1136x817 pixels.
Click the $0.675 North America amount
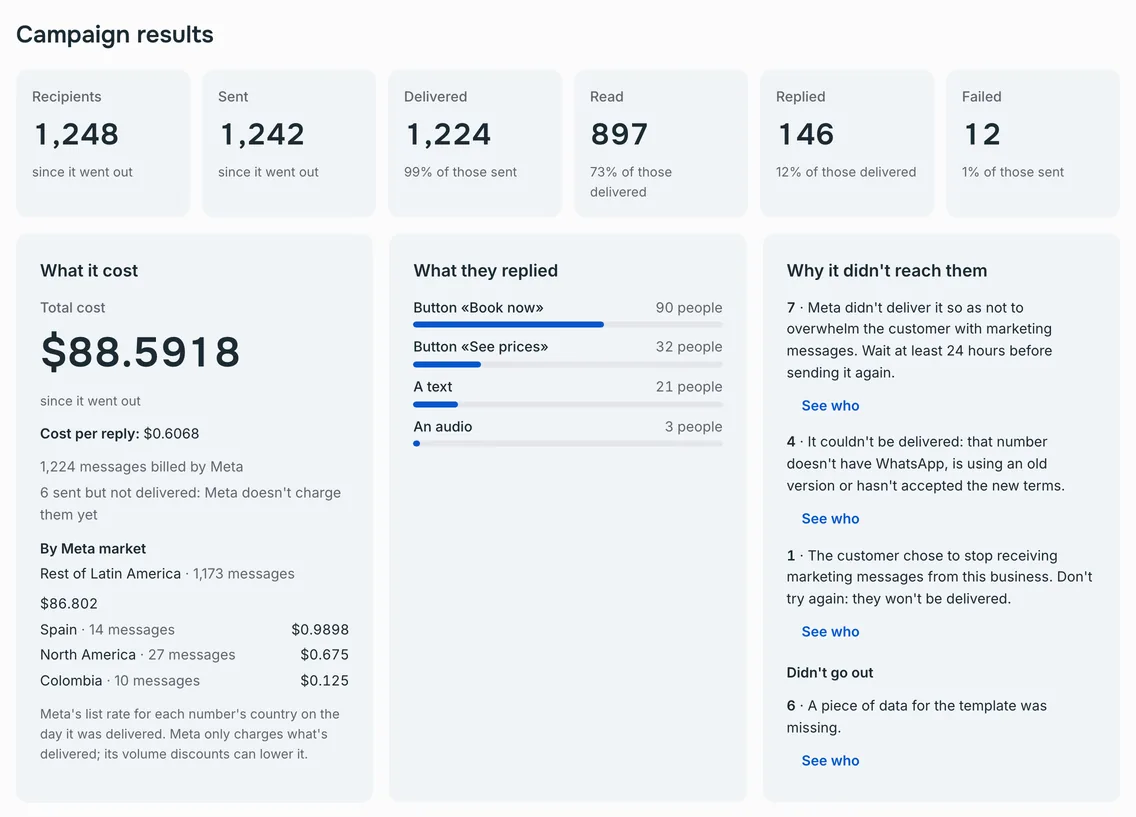click(325, 655)
